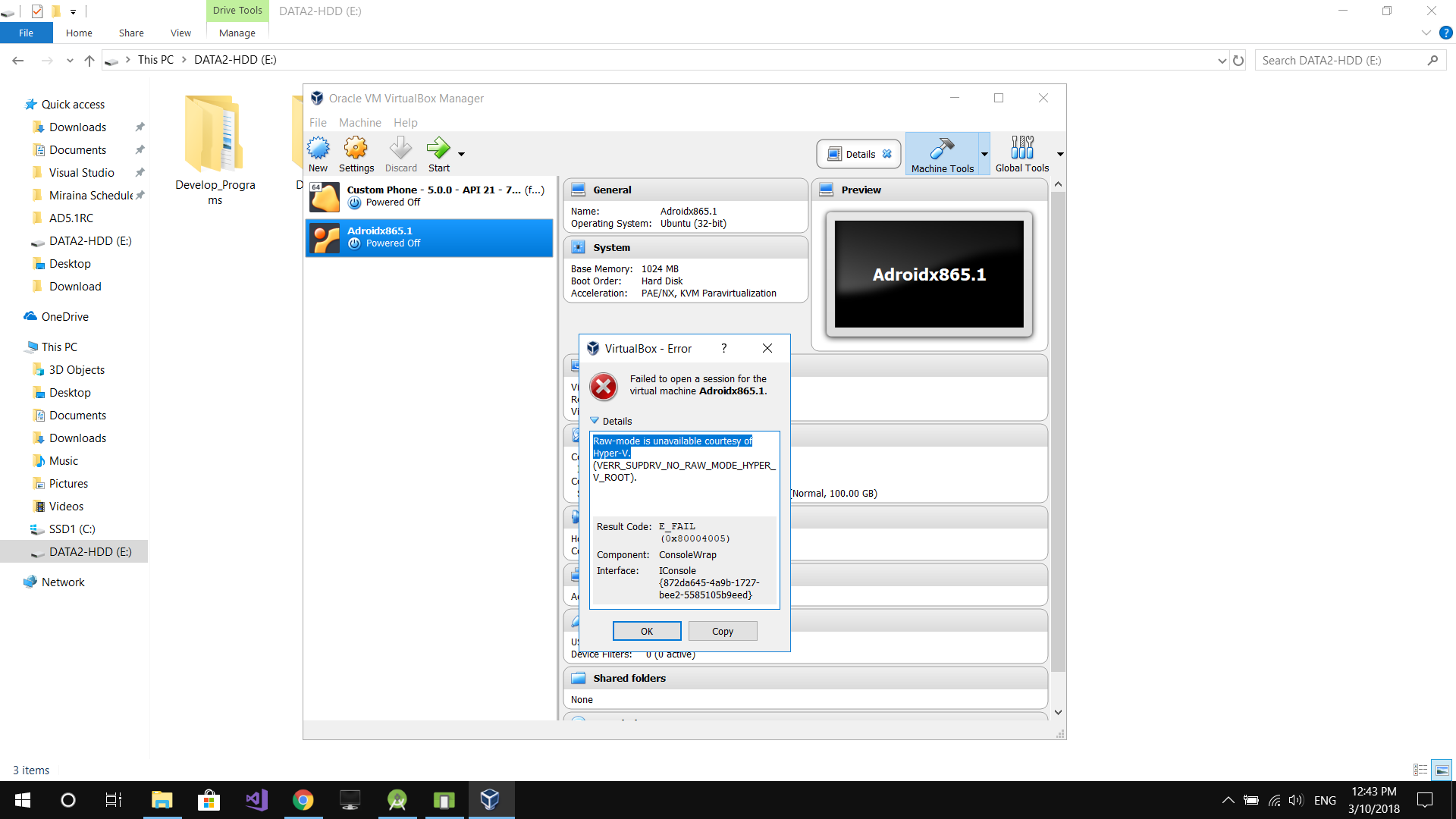Close the VirtualBox Error dialog
Viewport: 1456px width, 819px height.
[767, 348]
